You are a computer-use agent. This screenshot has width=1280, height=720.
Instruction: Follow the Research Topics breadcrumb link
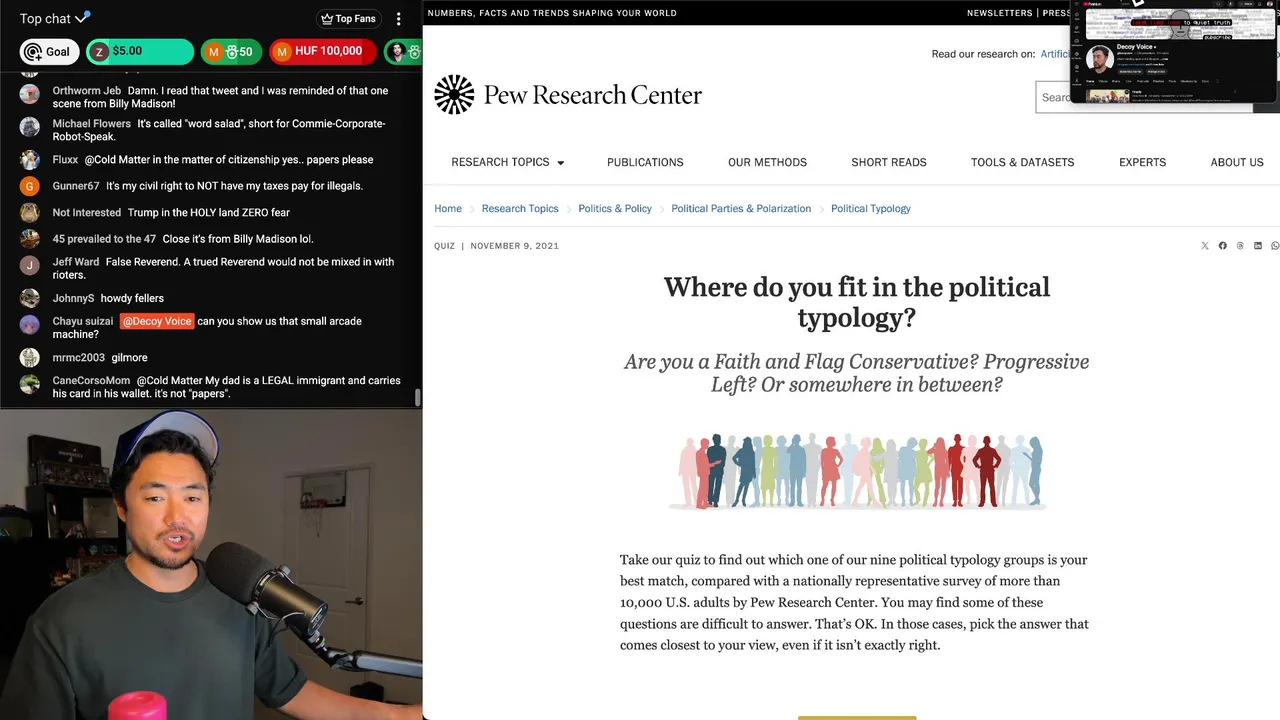coord(520,209)
